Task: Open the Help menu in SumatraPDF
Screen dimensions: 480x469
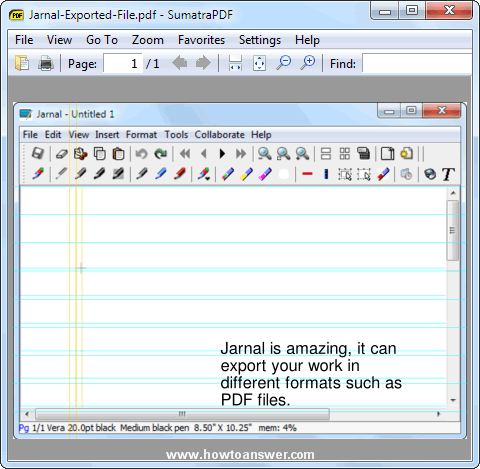Action: click(307, 40)
